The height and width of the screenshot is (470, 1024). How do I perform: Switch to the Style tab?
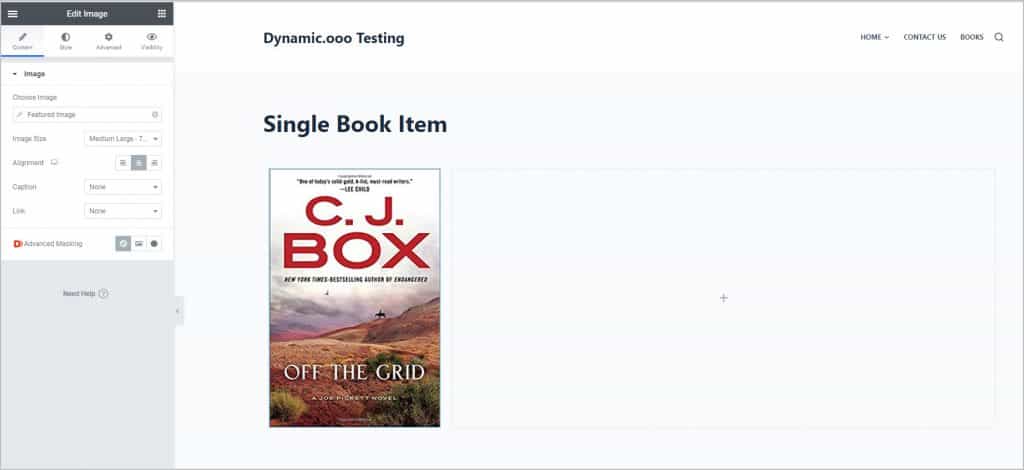point(66,41)
